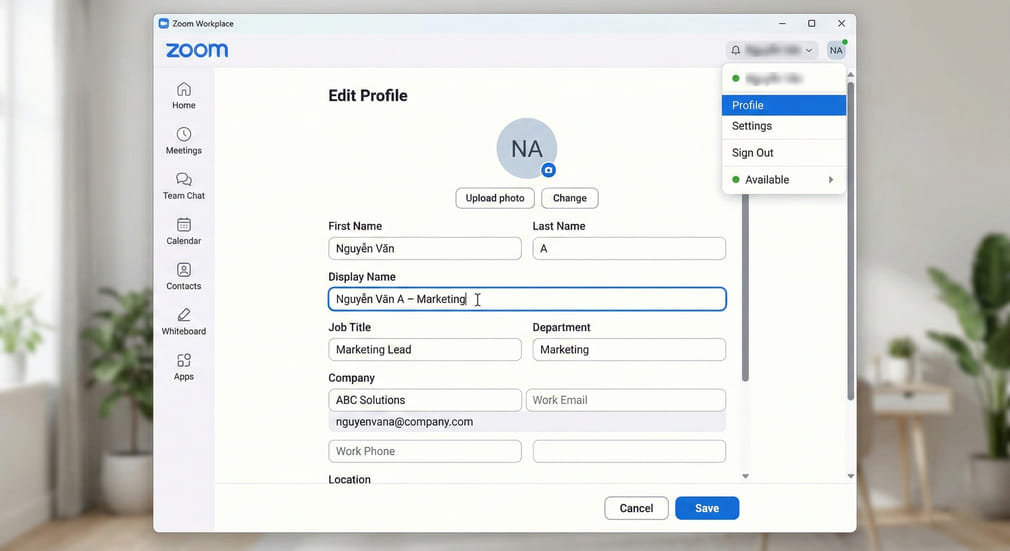Viewport: 1010px width, 551px height.
Task: Launch Whiteboard from sidebar
Action: coord(184,321)
